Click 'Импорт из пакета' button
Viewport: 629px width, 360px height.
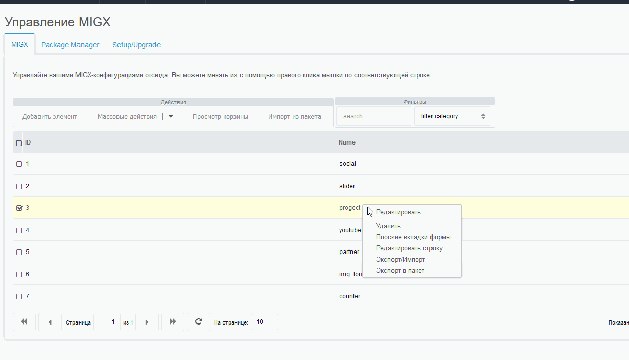[295, 116]
